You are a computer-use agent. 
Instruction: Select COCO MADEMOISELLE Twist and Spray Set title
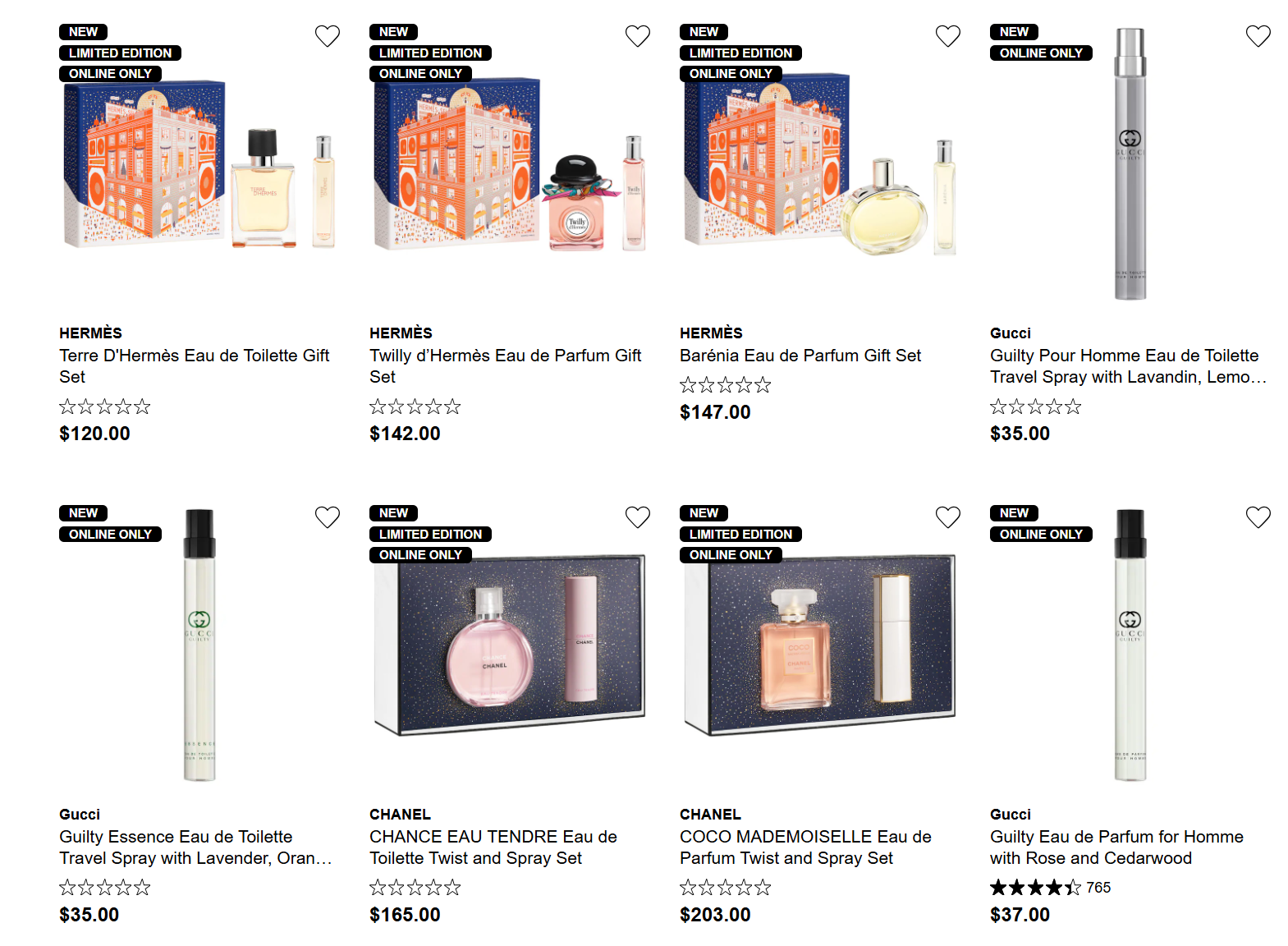[804, 847]
